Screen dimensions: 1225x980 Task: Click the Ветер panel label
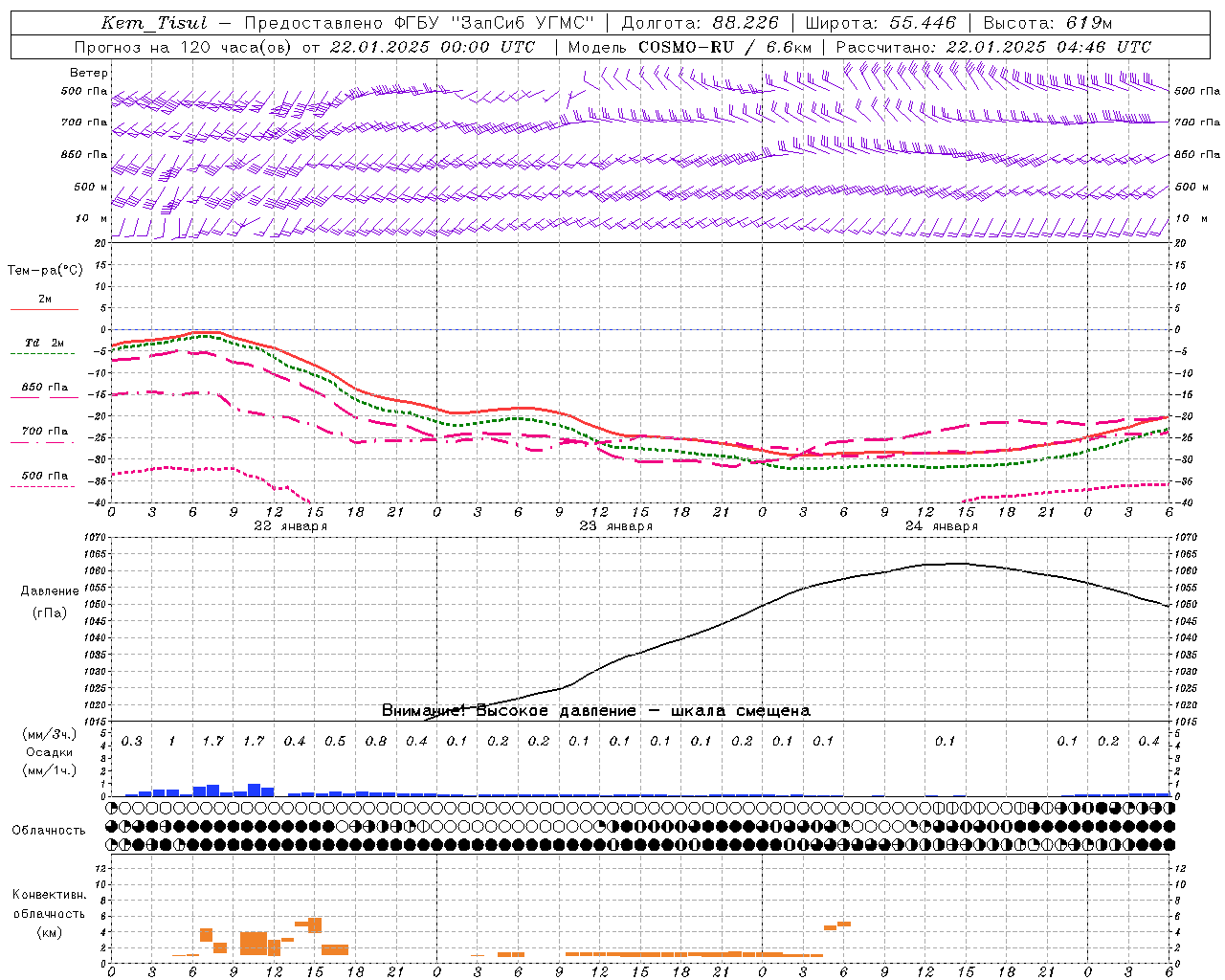[x=89, y=73]
